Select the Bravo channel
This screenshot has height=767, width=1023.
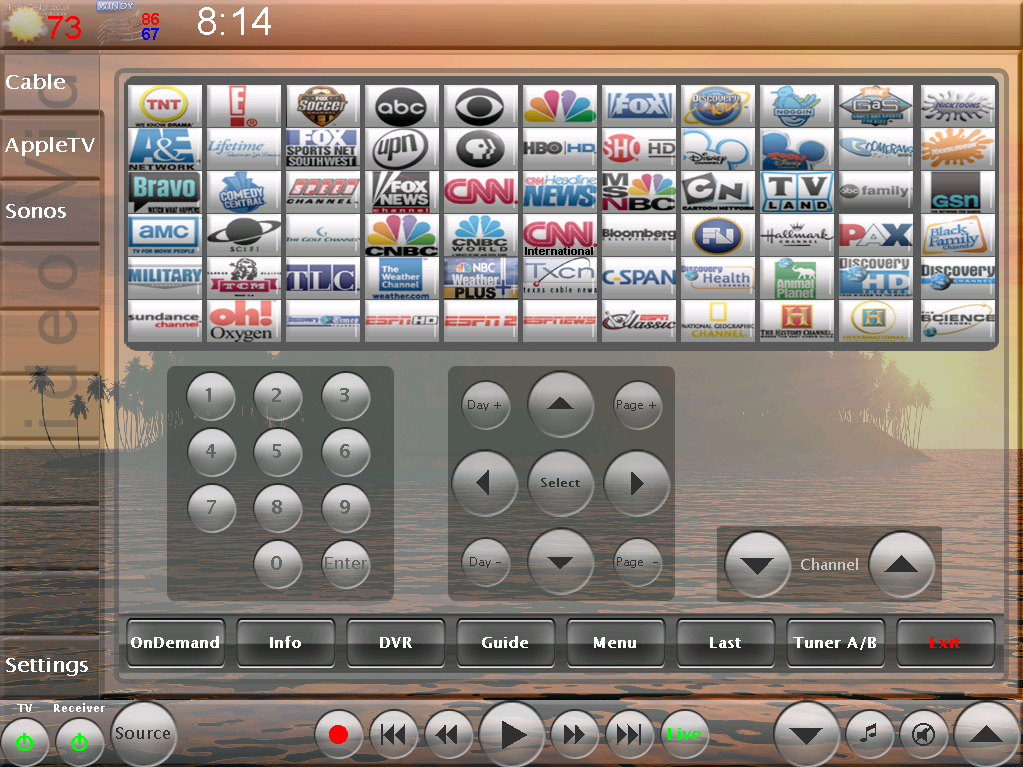point(164,192)
